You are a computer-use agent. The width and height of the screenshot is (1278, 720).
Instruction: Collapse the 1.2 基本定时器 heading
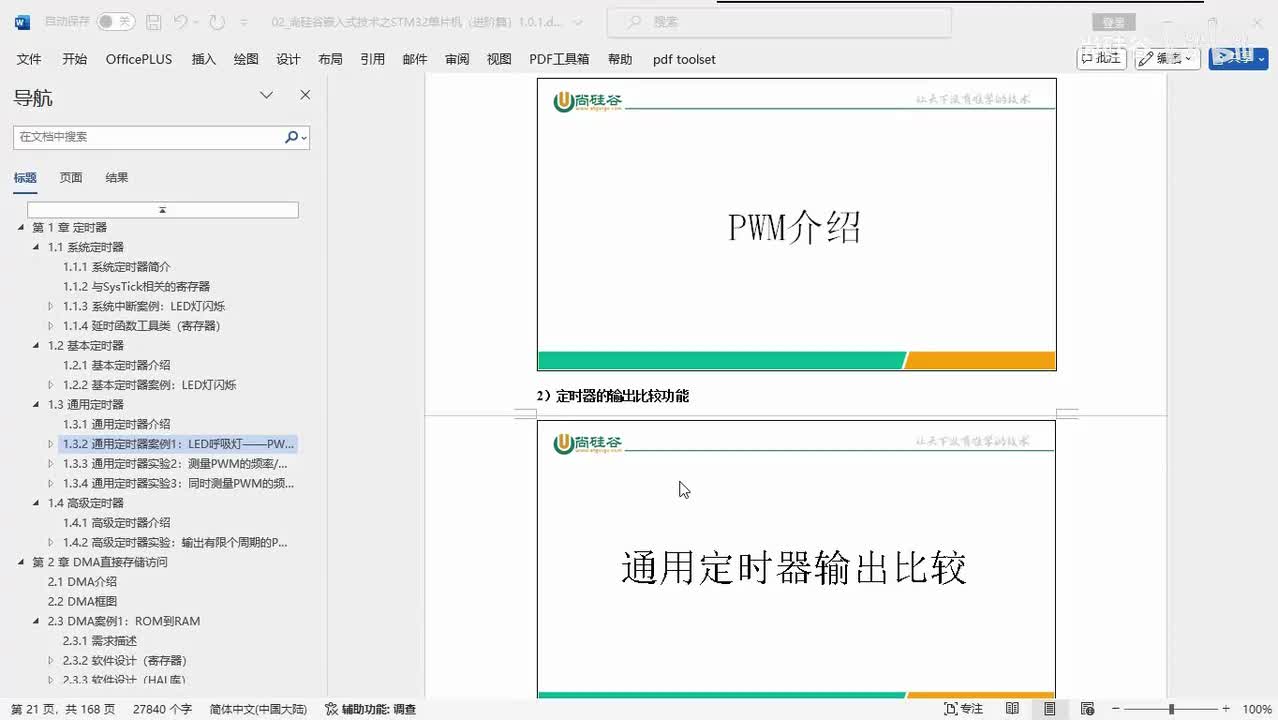(x=37, y=345)
